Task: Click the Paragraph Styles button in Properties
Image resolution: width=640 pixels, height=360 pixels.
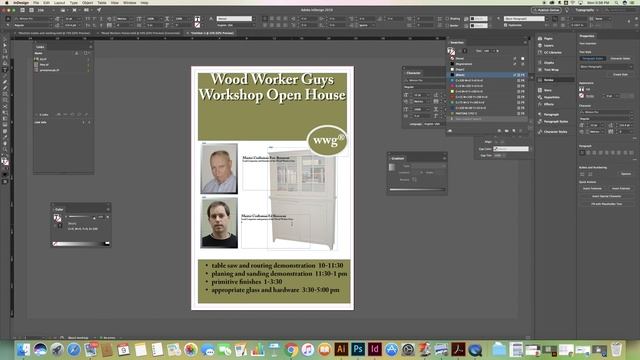Action: (592, 59)
